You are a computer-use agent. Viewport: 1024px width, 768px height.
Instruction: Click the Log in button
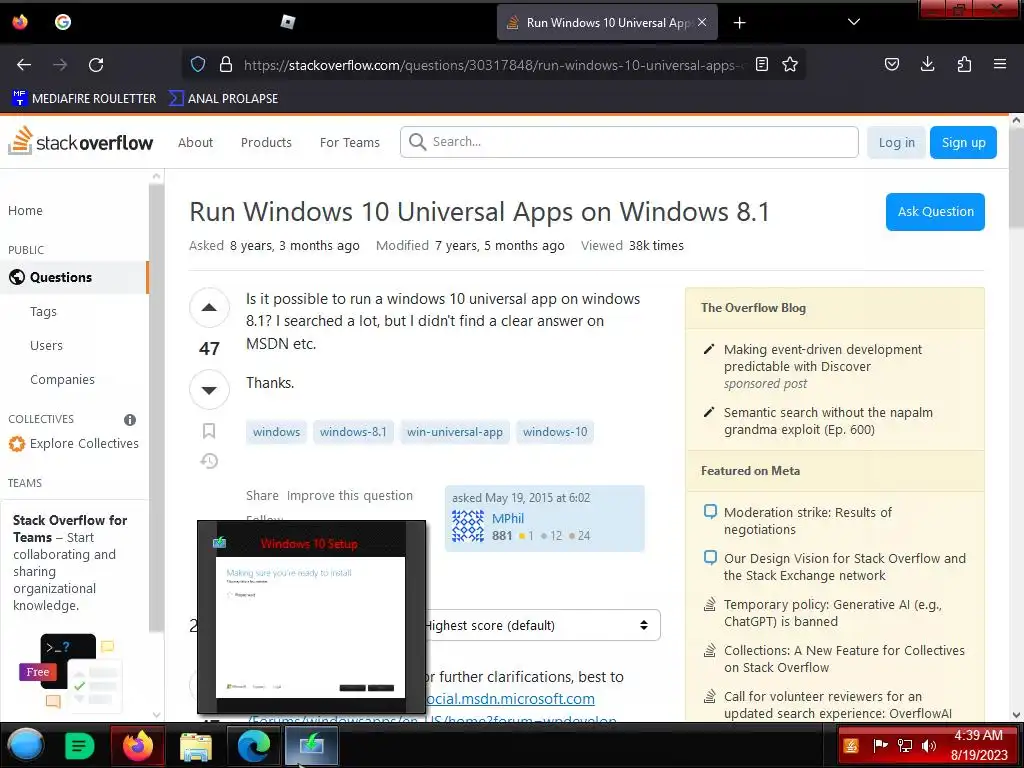[x=897, y=142]
